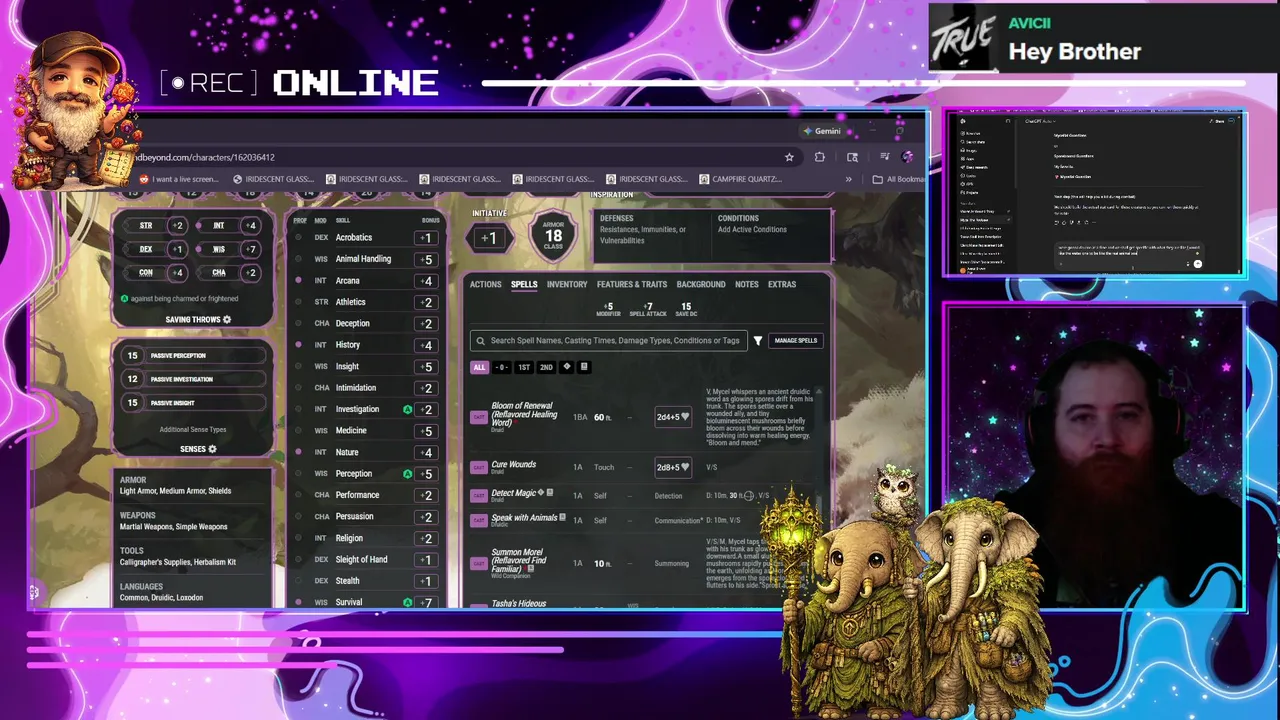
Task: Roll the Bloom of Renewal 2d4+5 healing
Action: (x=672, y=417)
